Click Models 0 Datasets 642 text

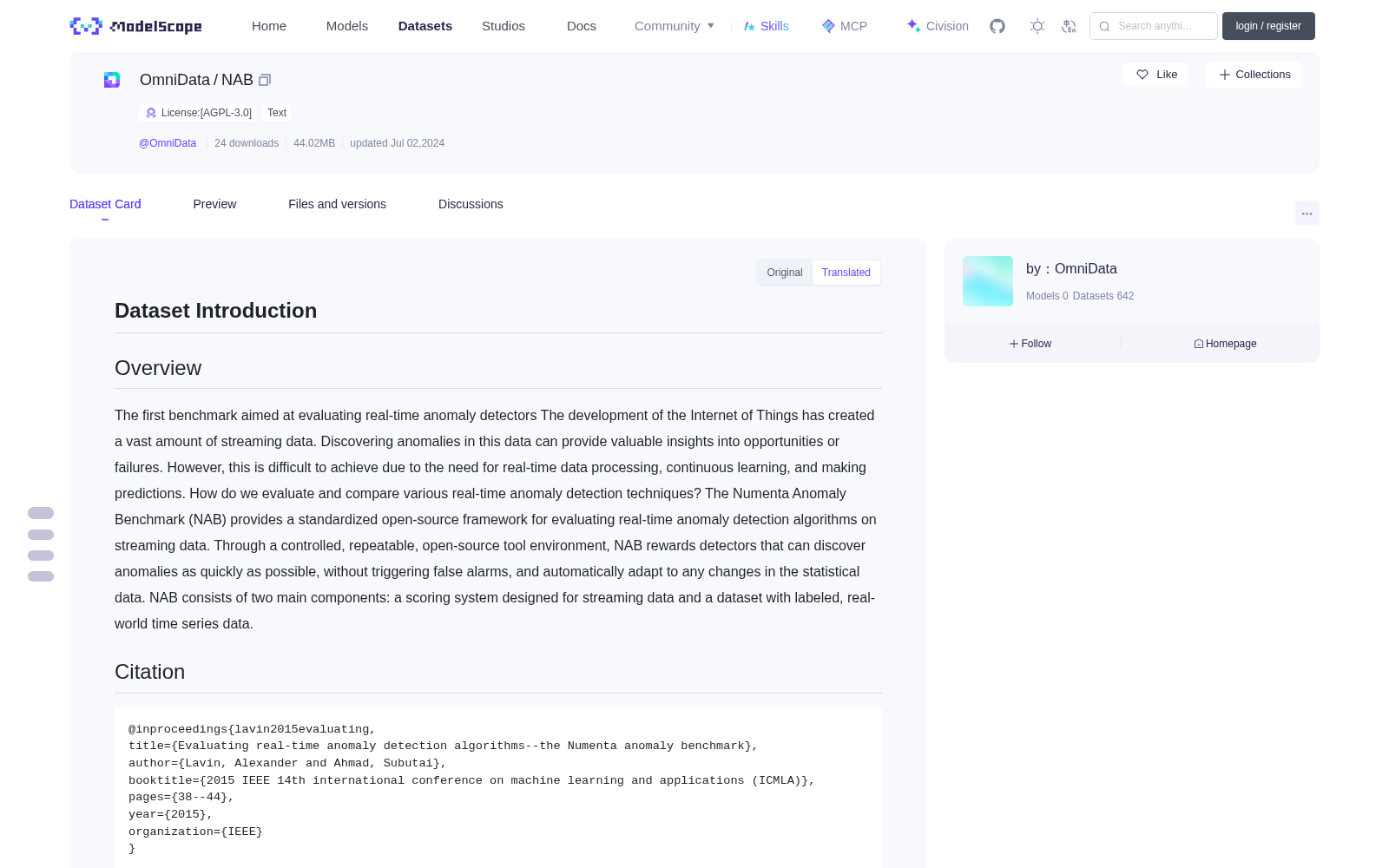coord(1080,296)
